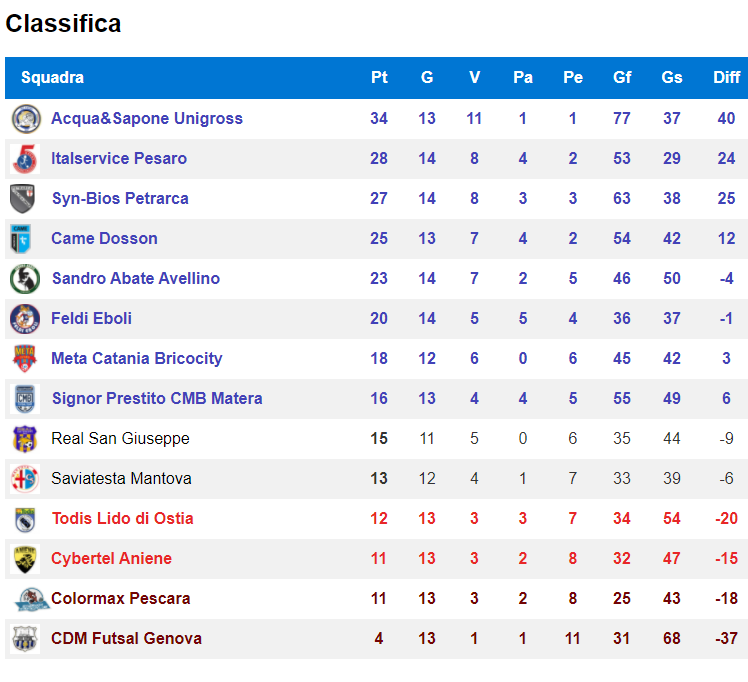Open the CDM Futsal Genova team link
The image size is (748, 682).
click(x=126, y=639)
